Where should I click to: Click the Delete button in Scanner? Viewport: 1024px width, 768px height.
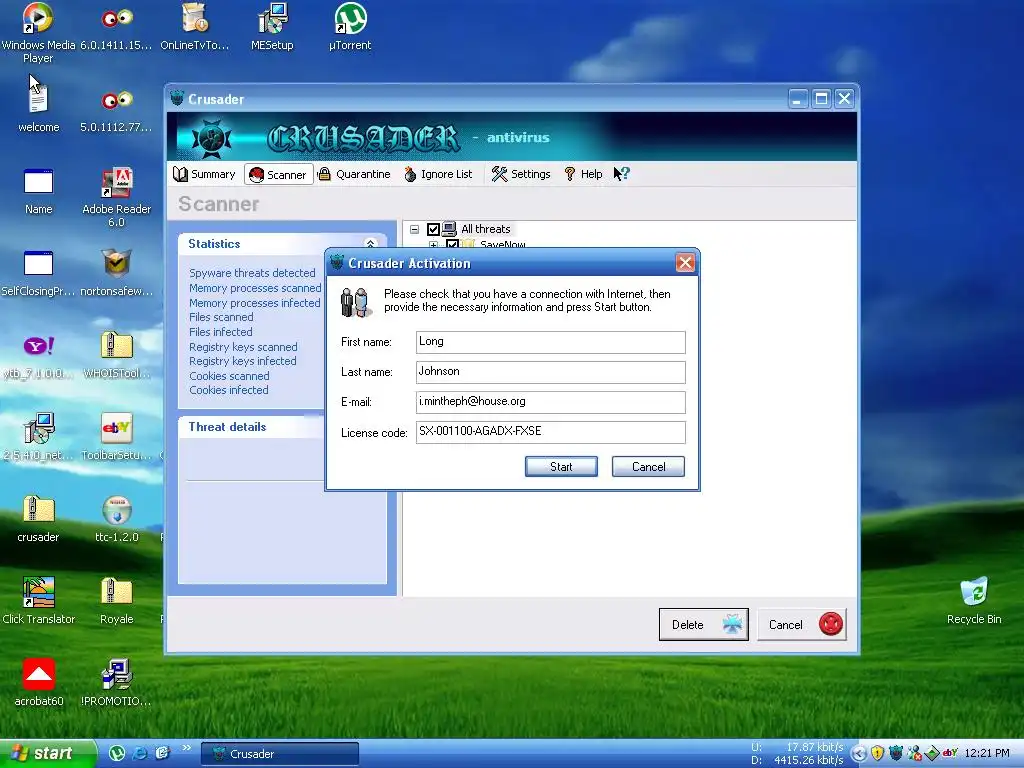703,624
